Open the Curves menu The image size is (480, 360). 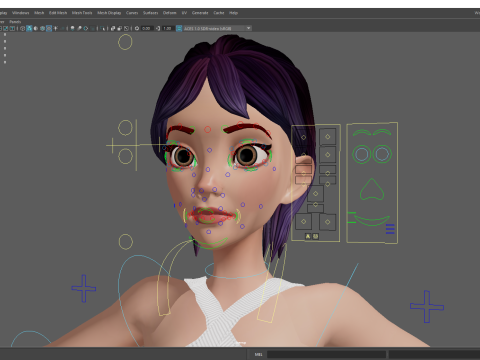coord(132,13)
